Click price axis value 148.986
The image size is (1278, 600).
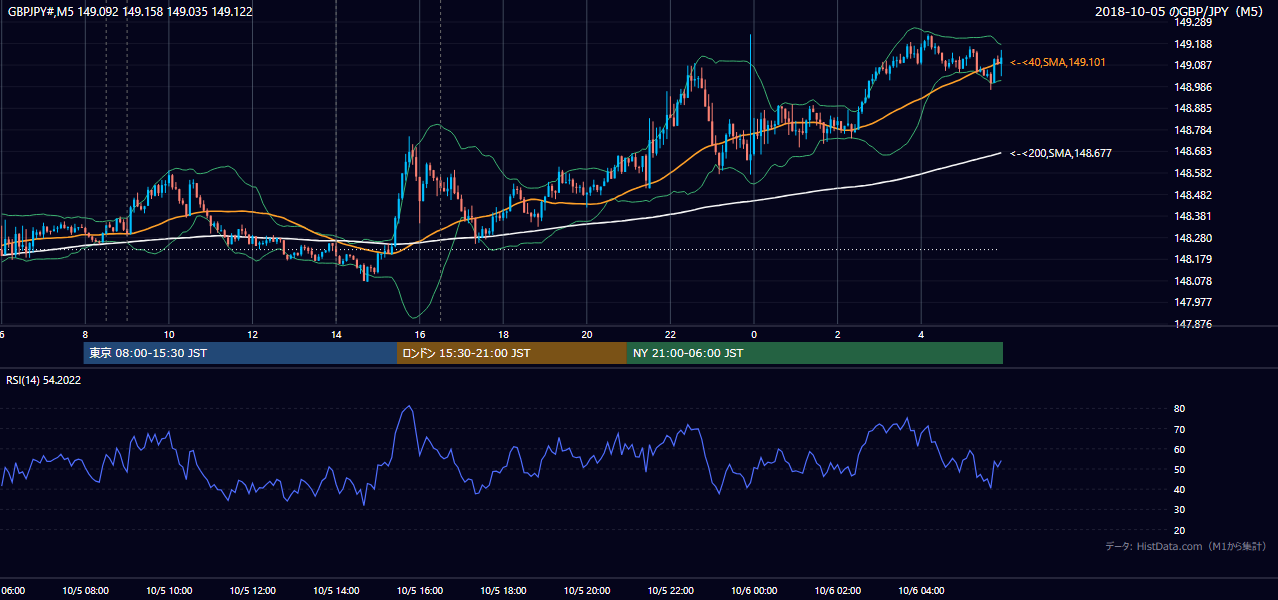(1191, 87)
